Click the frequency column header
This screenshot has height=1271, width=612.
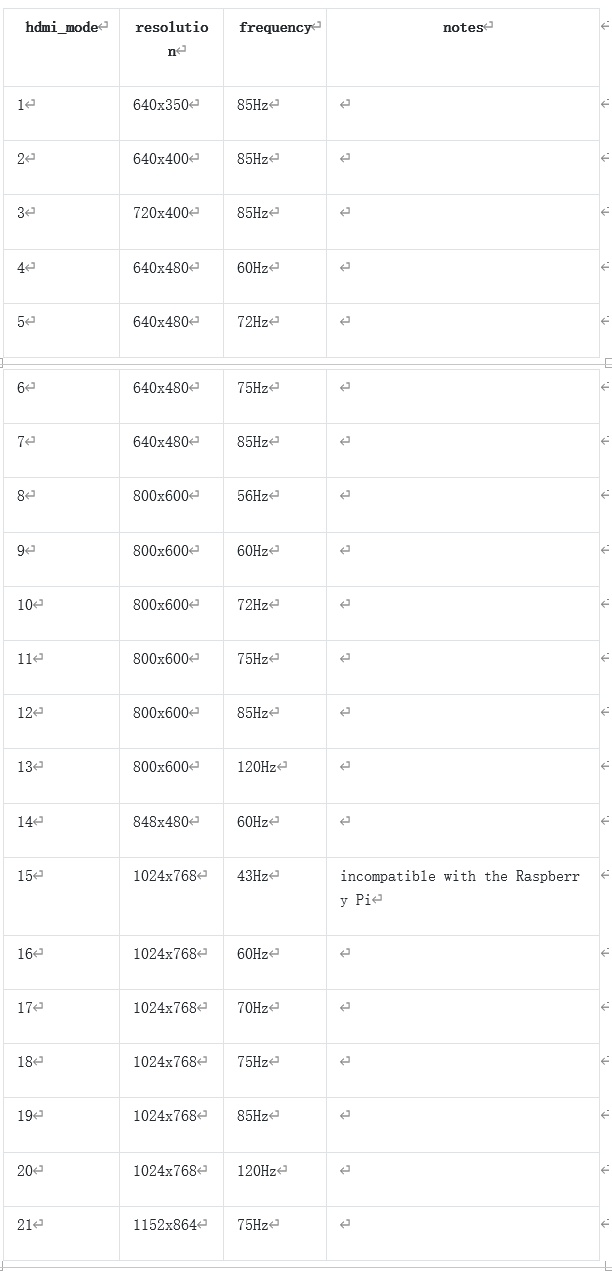point(275,47)
